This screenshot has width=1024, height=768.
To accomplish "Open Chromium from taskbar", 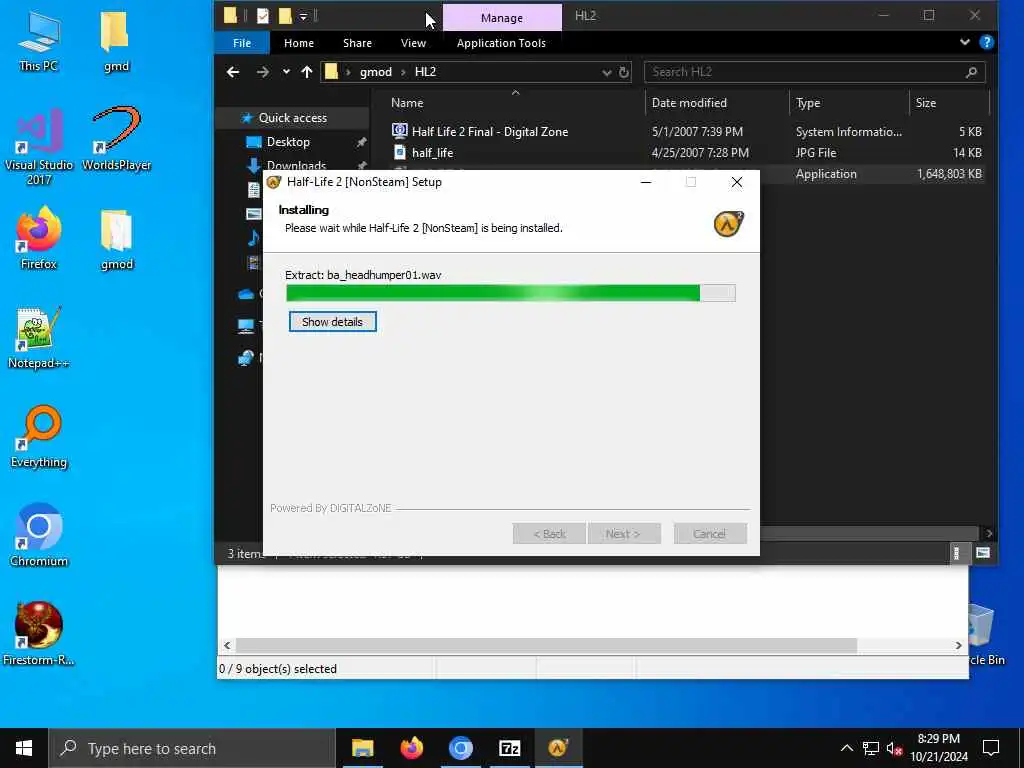I will tap(460, 748).
